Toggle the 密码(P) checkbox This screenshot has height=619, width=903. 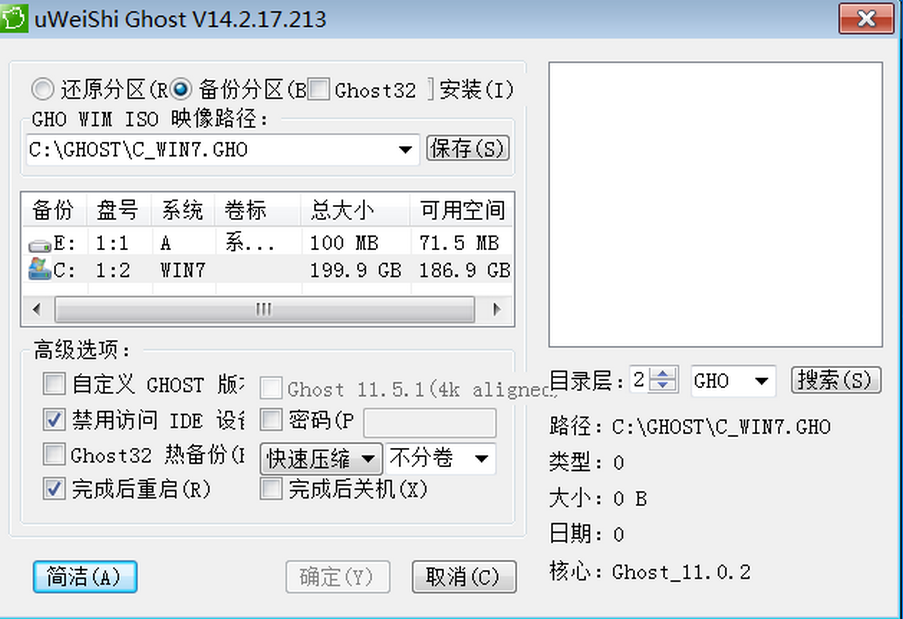pos(271,420)
